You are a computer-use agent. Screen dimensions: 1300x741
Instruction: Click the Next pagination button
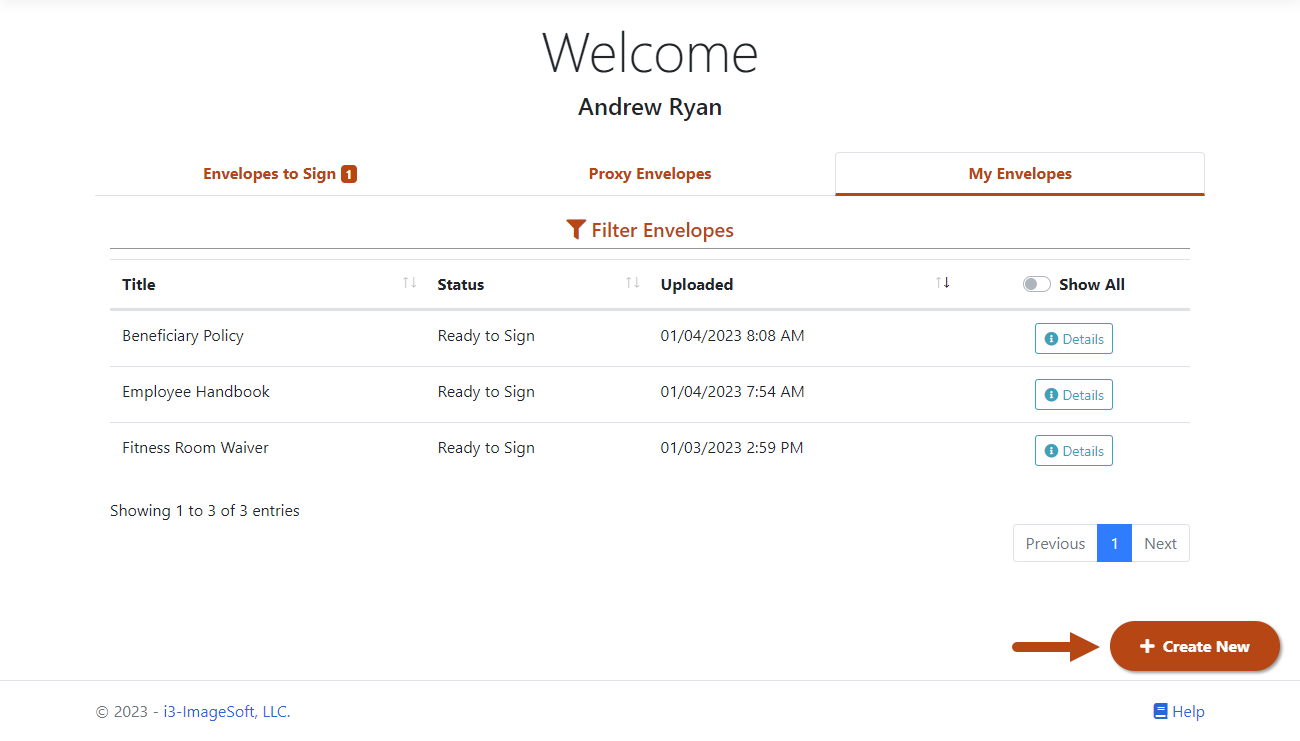(x=1160, y=543)
